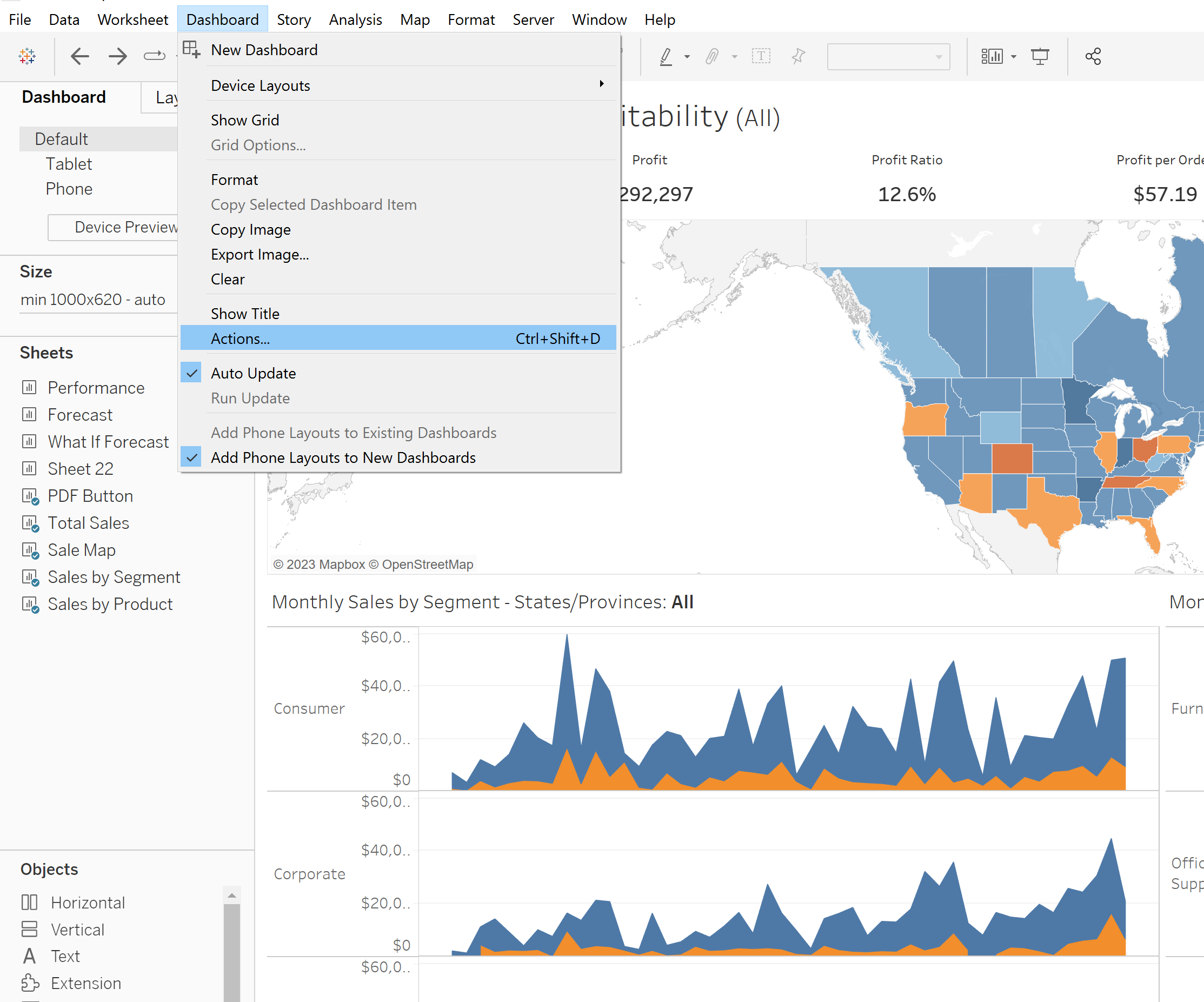Open the Highlight pen tool
The height and width of the screenshot is (1002, 1204).
pos(666,56)
